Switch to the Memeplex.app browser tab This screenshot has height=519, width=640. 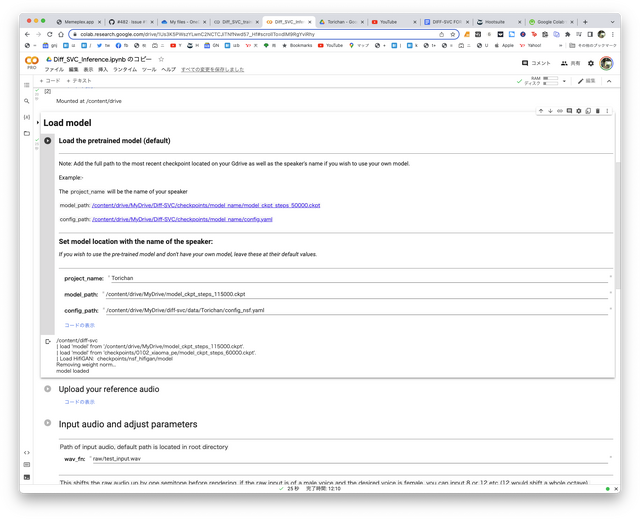tap(78, 22)
